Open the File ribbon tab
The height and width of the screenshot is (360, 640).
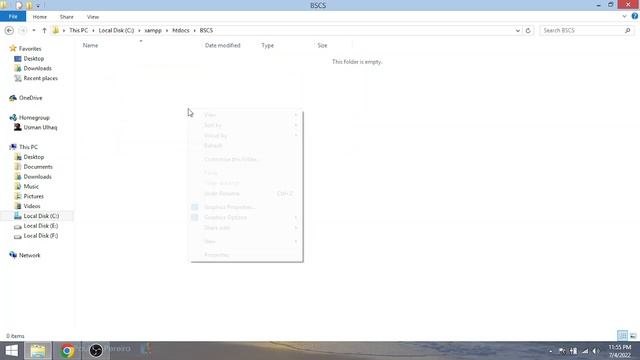[x=13, y=17]
